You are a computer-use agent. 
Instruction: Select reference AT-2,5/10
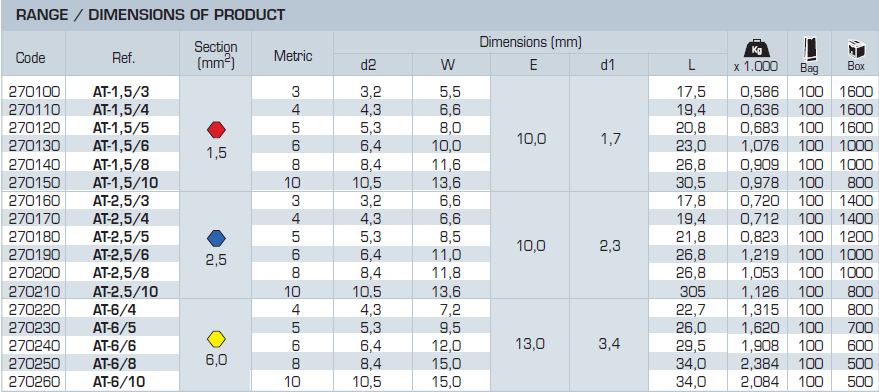(x=126, y=292)
